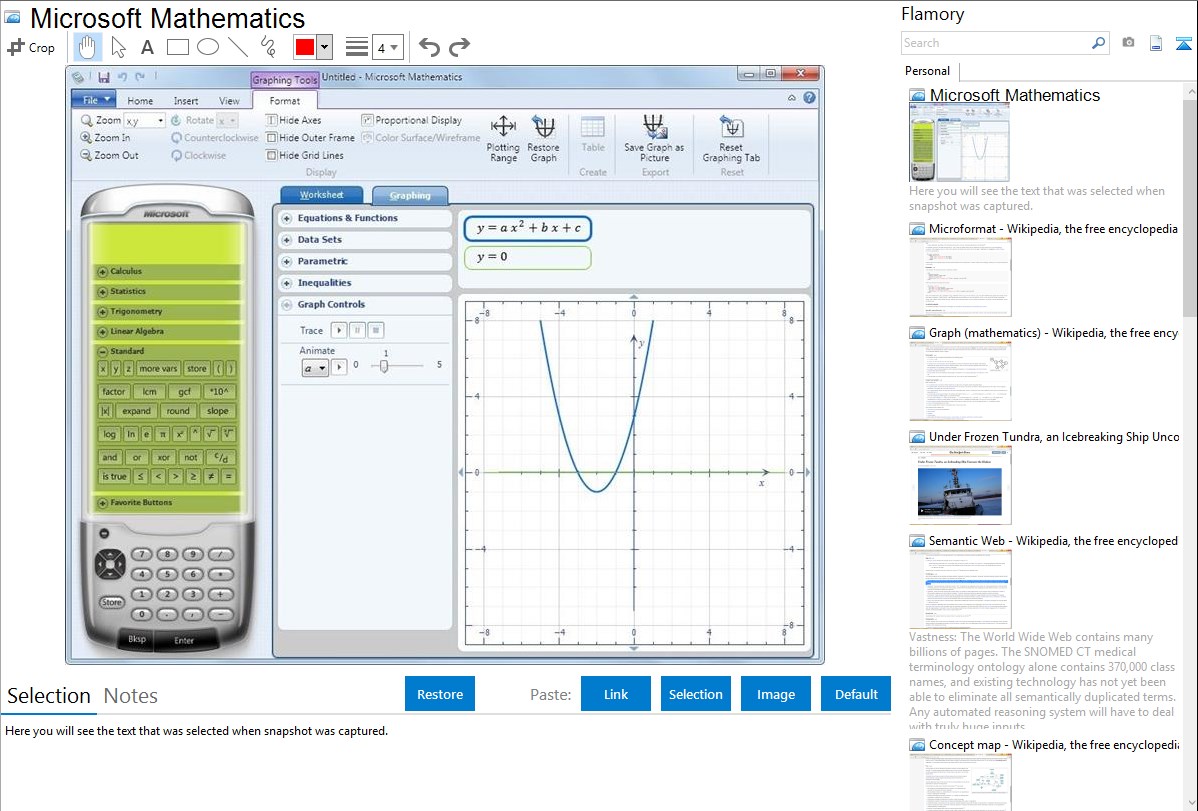The width and height of the screenshot is (1198, 811).
Task: Click the camera snapshot icon
Action: click(1128, 43)
